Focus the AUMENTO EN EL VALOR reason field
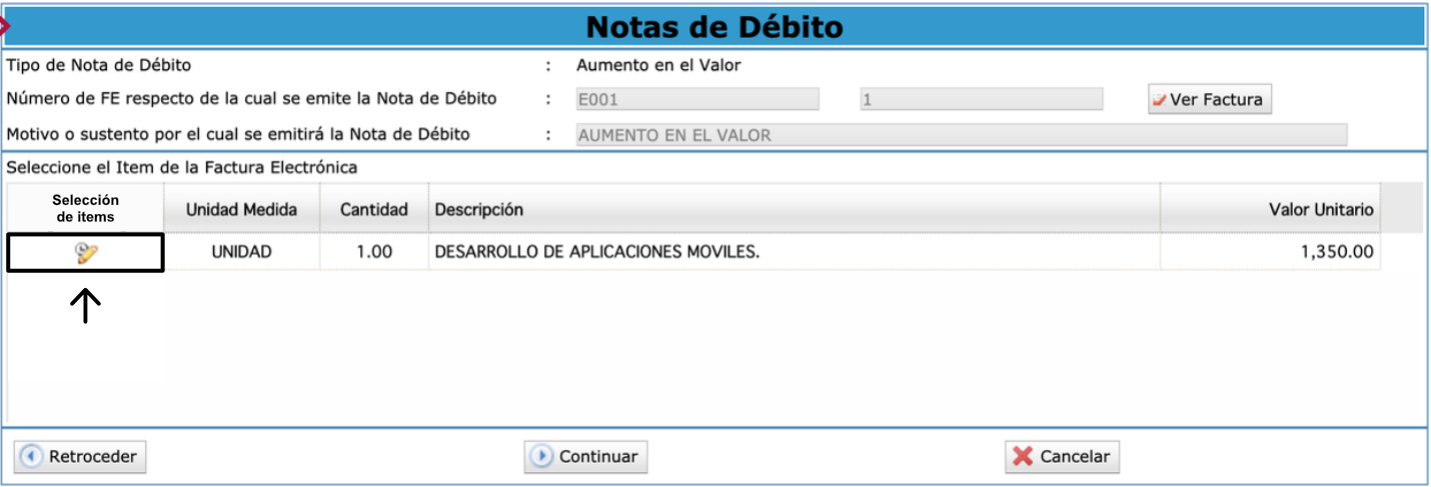Image resolution: width=1431 pixels, height=487 pixels. [961, 135]
